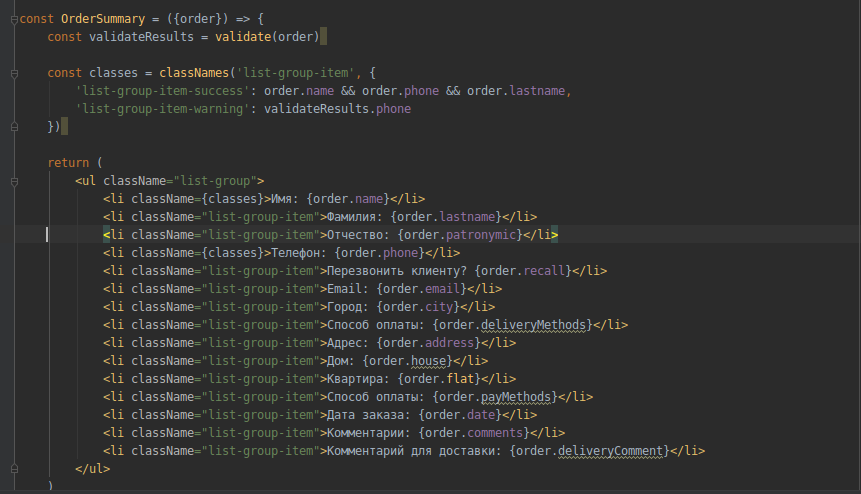The width and height of the screenshot is (861, 494).
Task: Click 'city' property in the Город row
Action: tap(439, 307)
